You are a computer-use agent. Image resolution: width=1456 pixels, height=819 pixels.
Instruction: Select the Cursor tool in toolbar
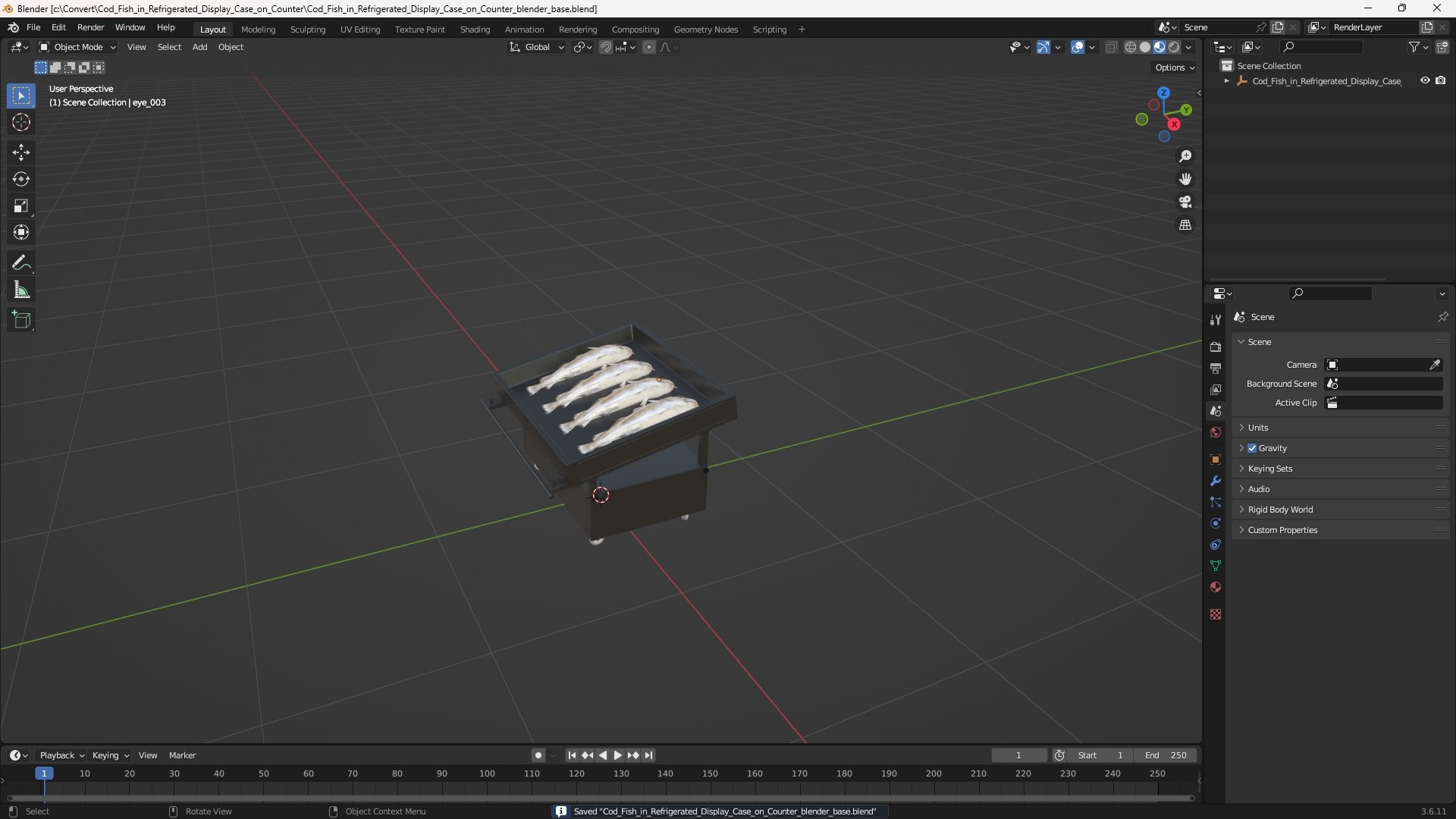[21, 122]
